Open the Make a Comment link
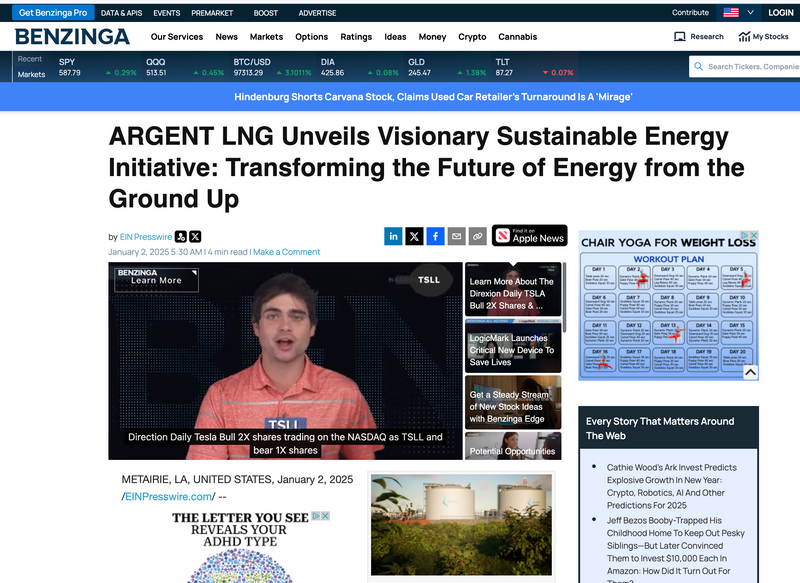The image size is (800, 583). [286, 252]
